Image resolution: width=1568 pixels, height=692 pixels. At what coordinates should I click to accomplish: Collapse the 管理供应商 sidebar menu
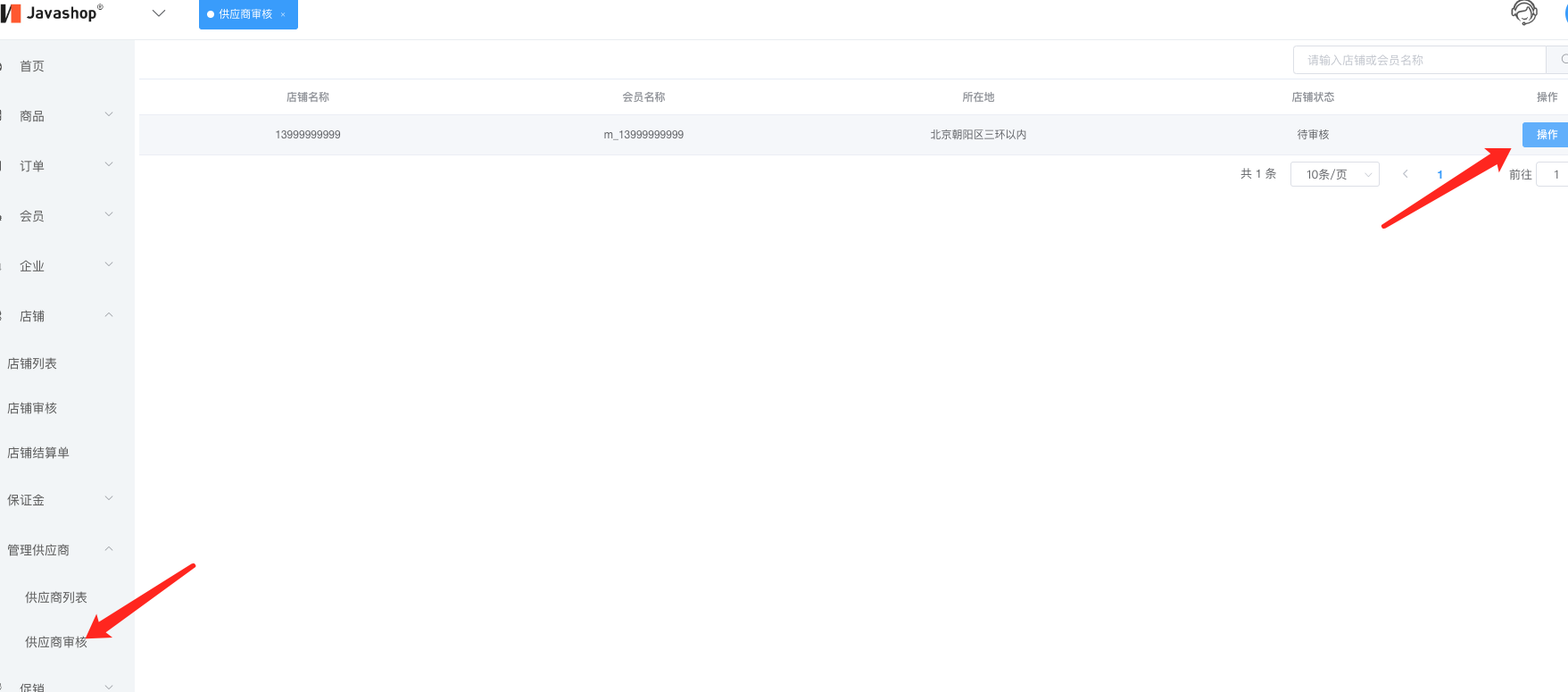pos(67,550)
